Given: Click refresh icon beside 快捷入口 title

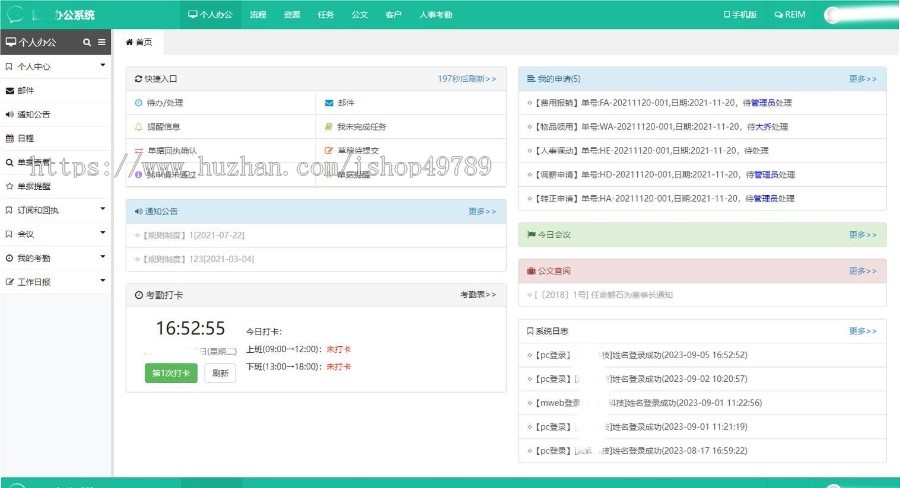Looking at the screenshot, I should point(138,79).
